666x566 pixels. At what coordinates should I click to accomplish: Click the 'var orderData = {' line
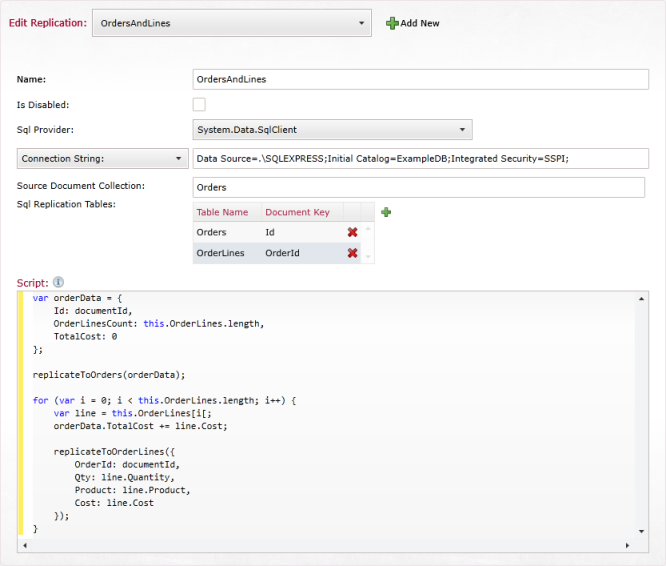pyautogui.click(x=77, y=298)
